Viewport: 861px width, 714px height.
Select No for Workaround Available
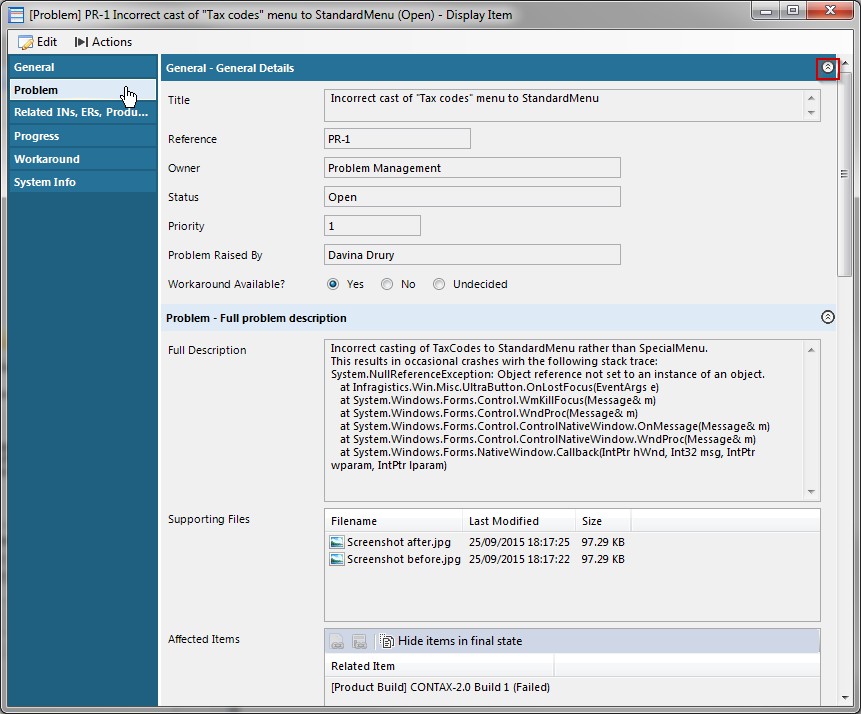click(x=387, y=284)
